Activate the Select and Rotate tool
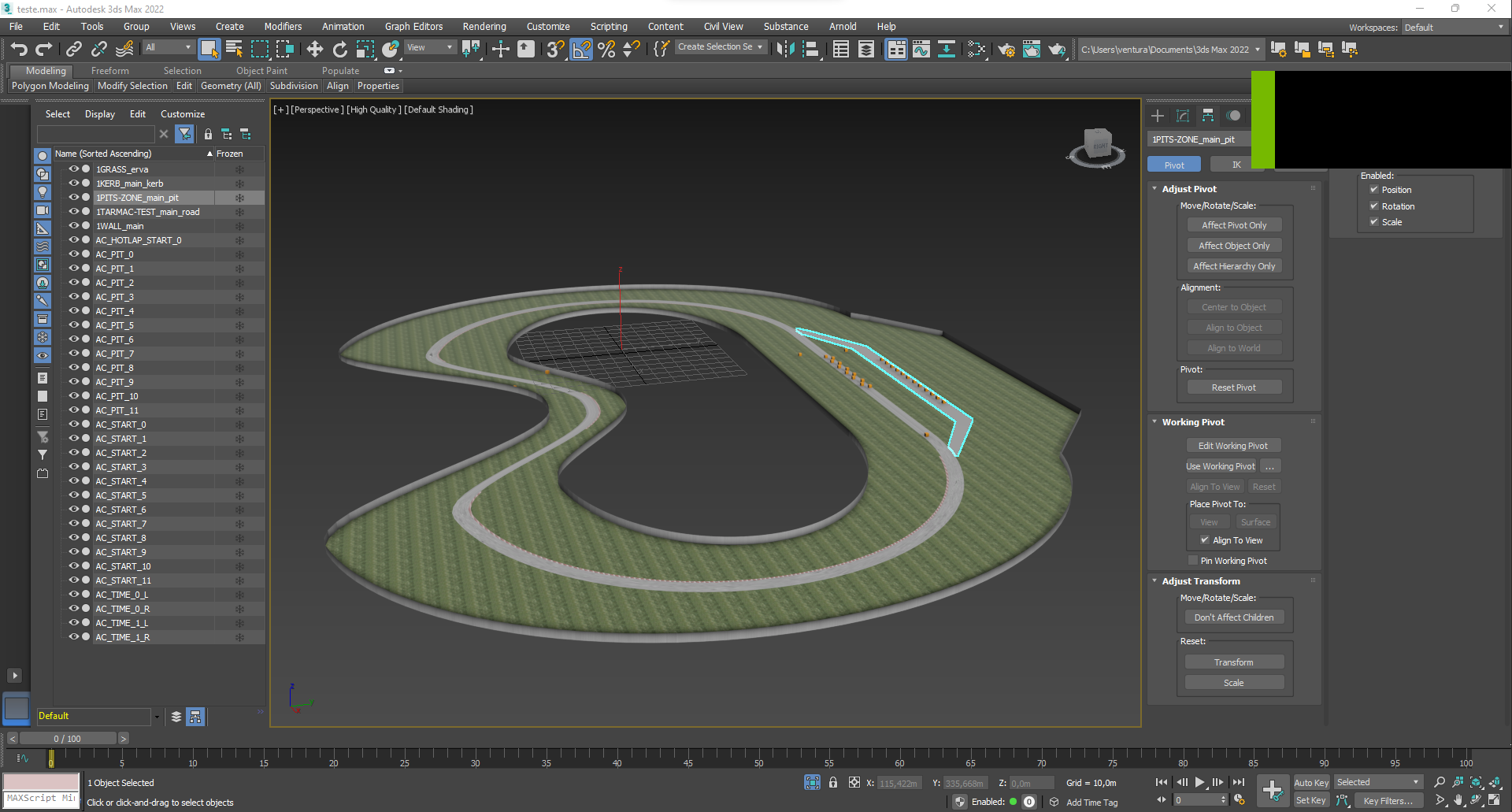Screen dimensions: 1512x812 pos(339,50)
